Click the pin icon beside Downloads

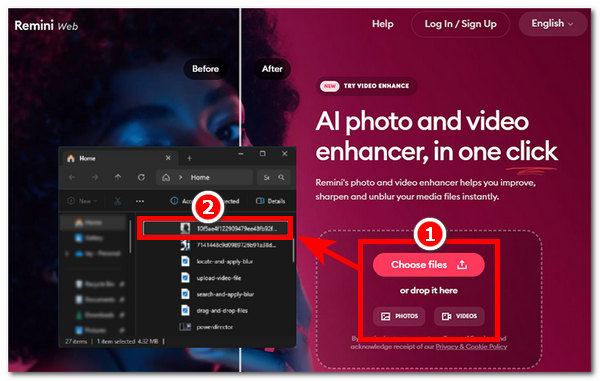click(122, 315)
